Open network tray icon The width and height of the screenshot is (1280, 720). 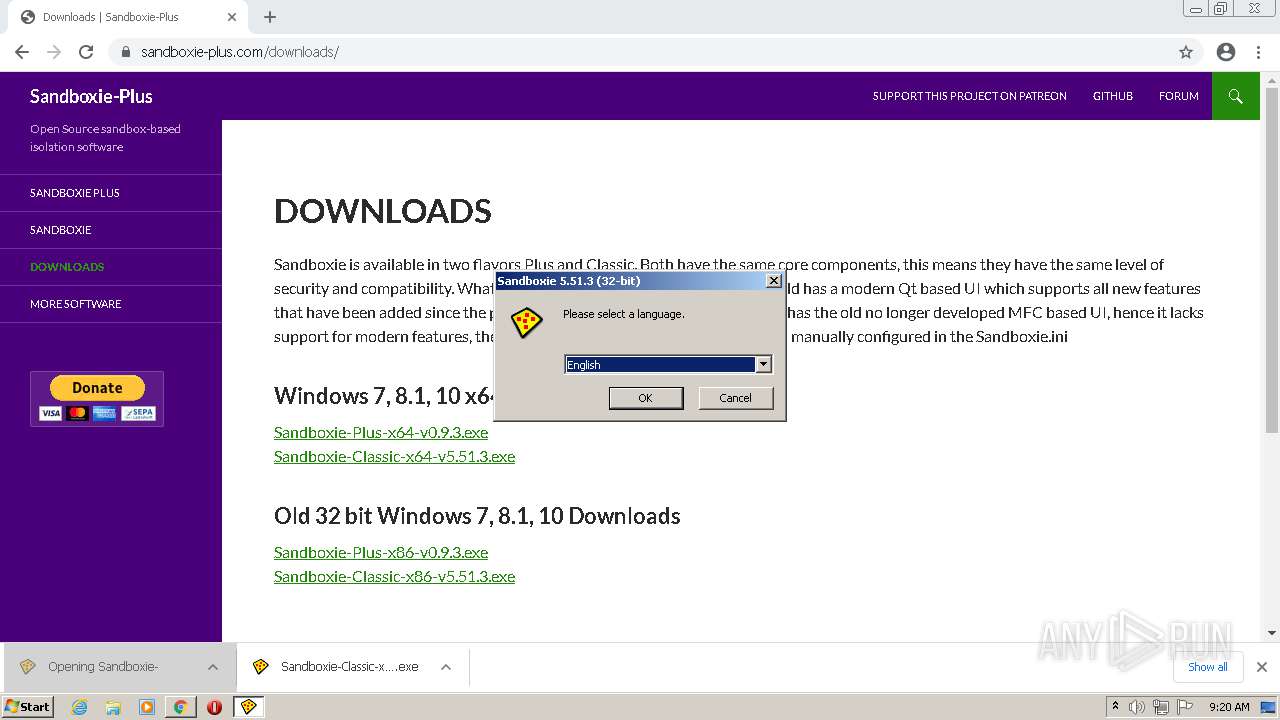[x=1161, y=707]
